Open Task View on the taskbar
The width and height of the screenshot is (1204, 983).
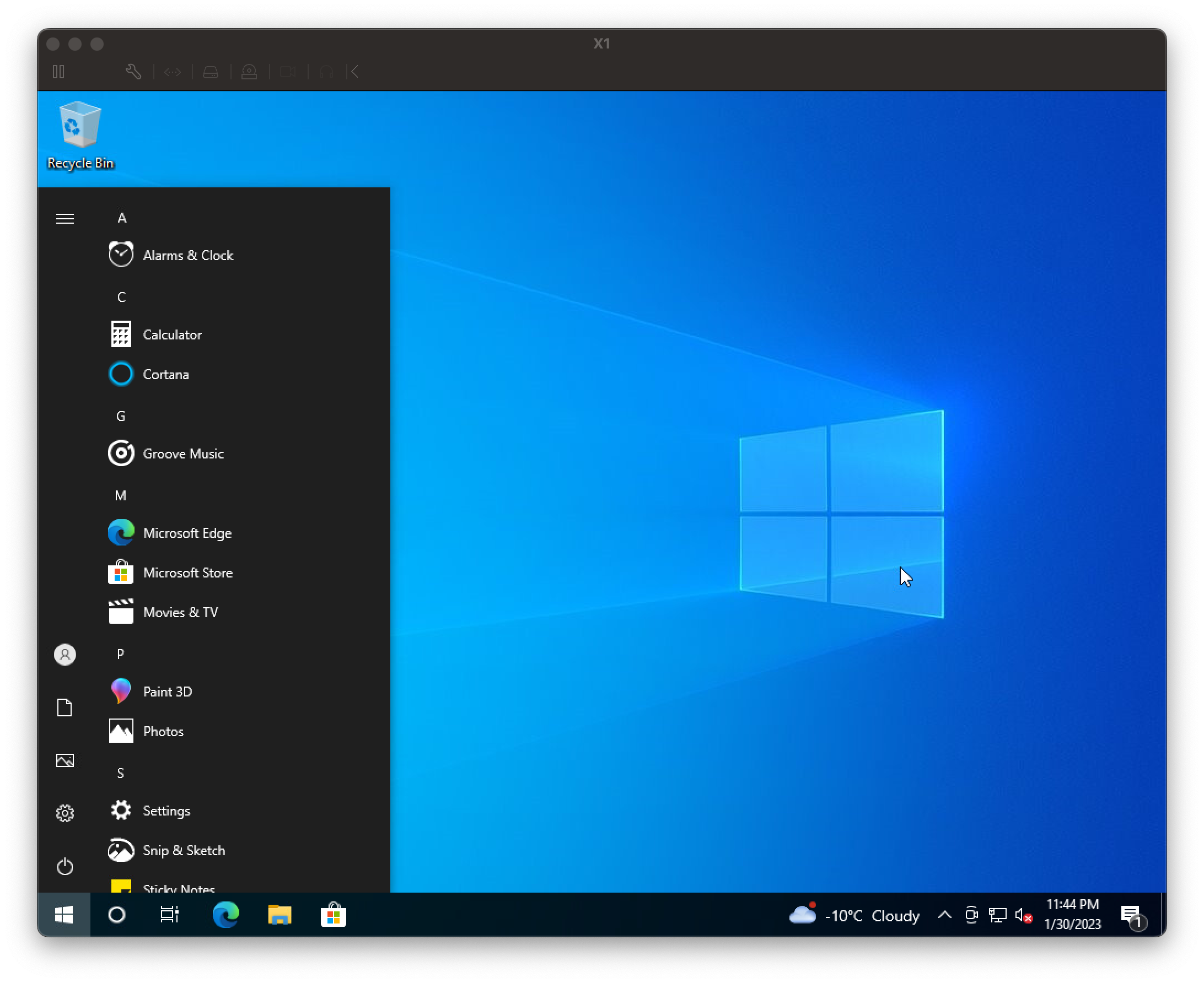pos(169,915)
